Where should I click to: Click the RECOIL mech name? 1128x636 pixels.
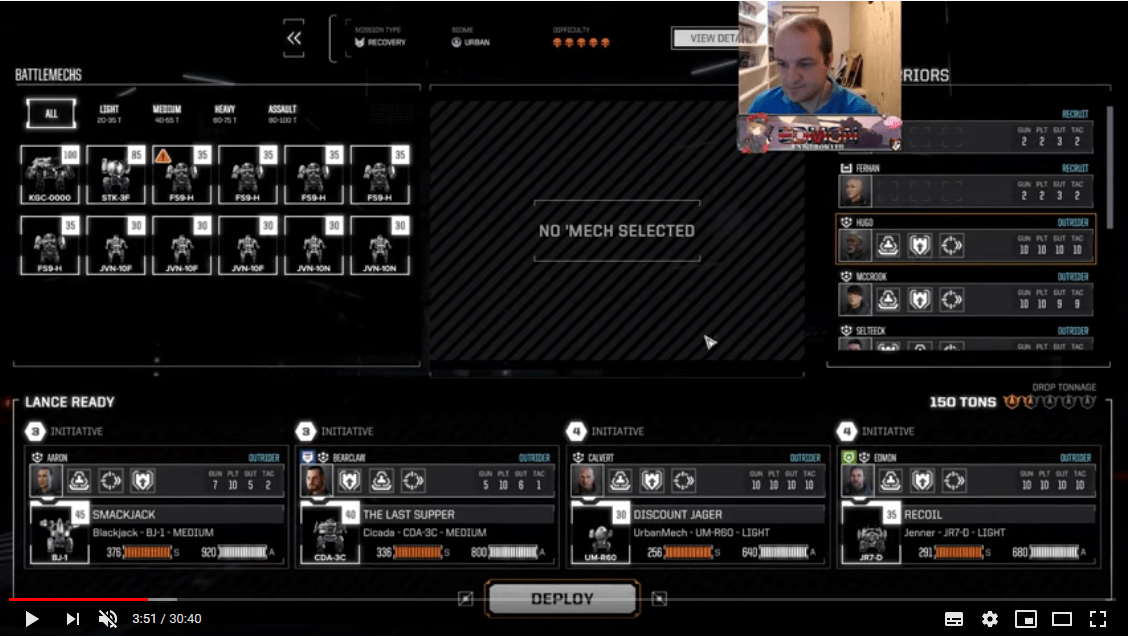tap(923, 515)
